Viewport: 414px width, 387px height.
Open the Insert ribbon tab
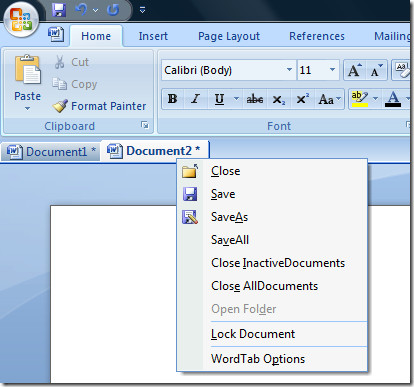[153, 36]
